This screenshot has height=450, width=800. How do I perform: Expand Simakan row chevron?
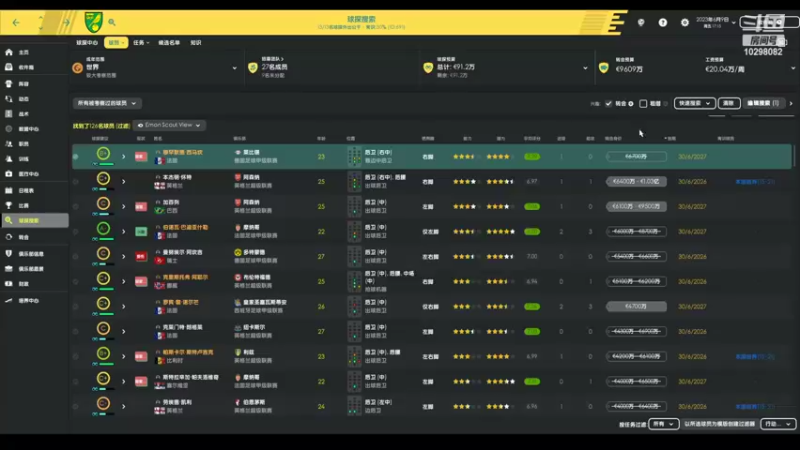[x=123, y=157]
